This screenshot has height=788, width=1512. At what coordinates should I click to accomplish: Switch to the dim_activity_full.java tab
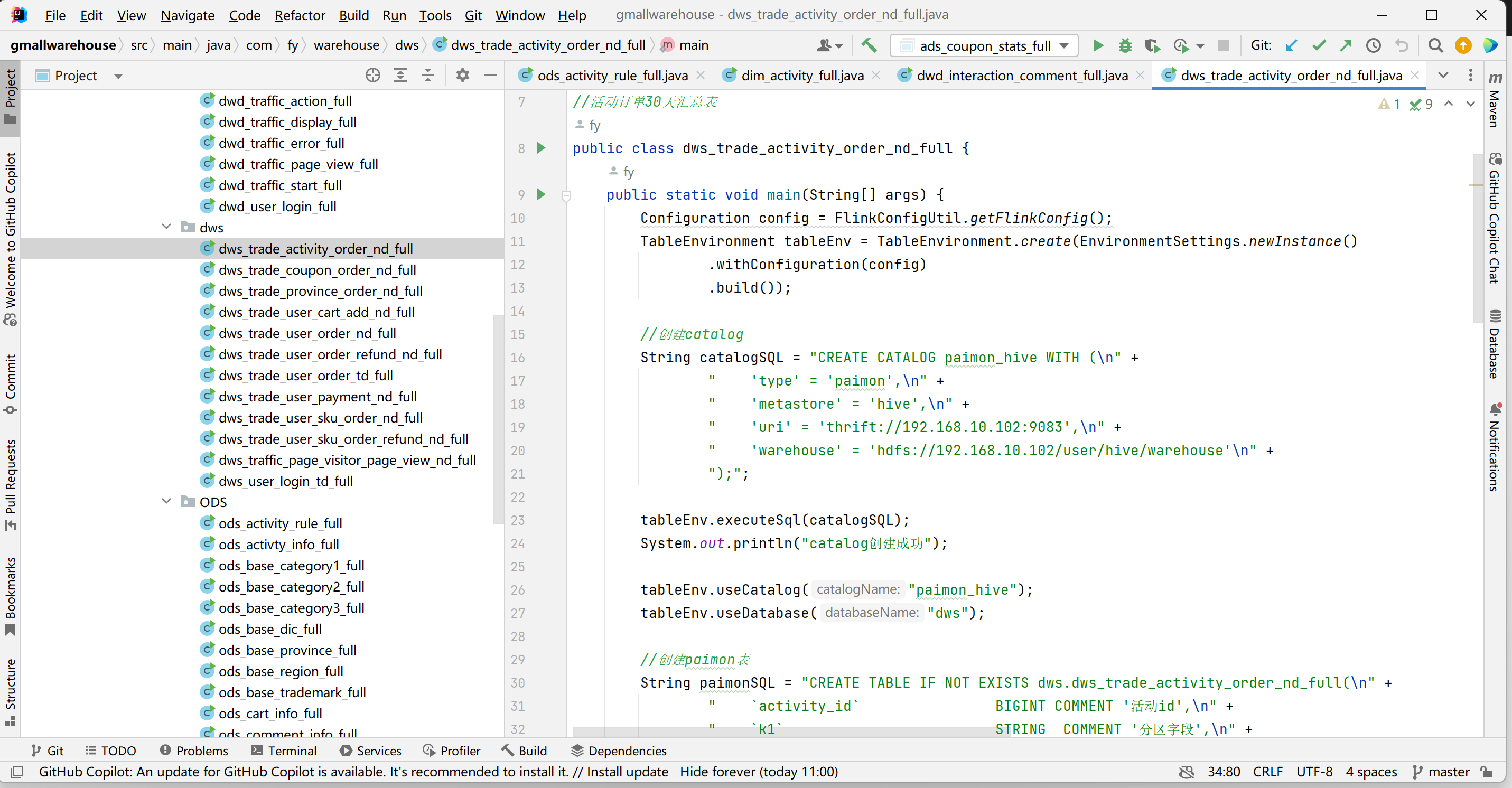[802, 75]
